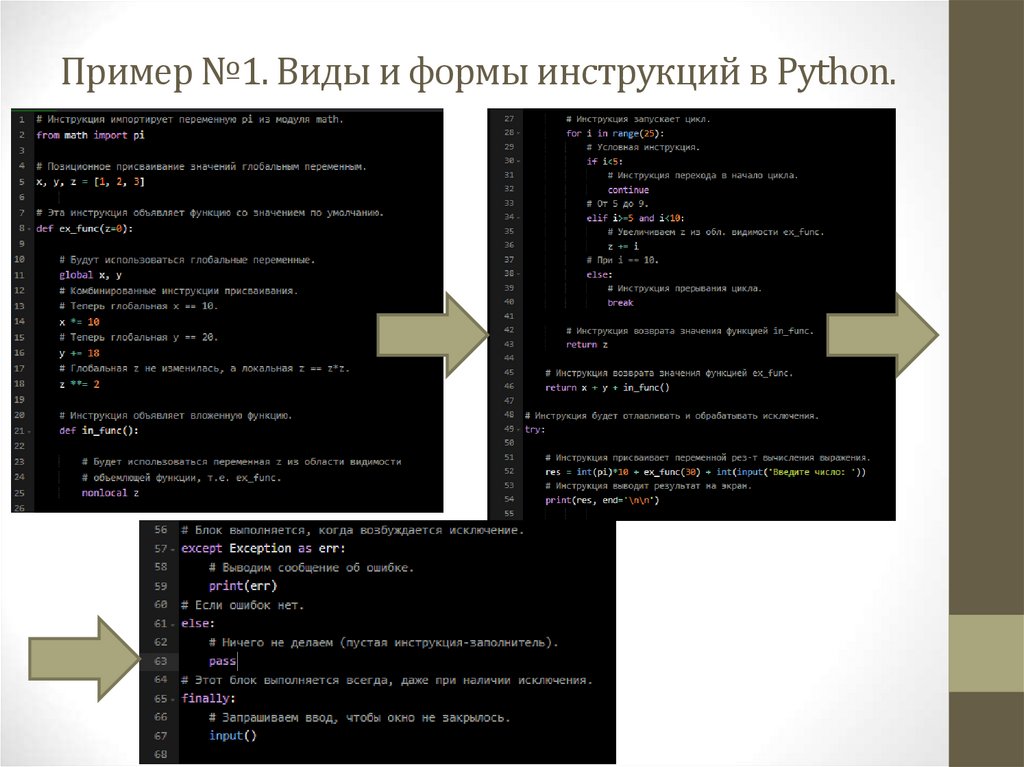Screen dimensions: 1024x767
Task: Click the comment '# Условная инструкция.'
Action: click(x=643, y=148)
